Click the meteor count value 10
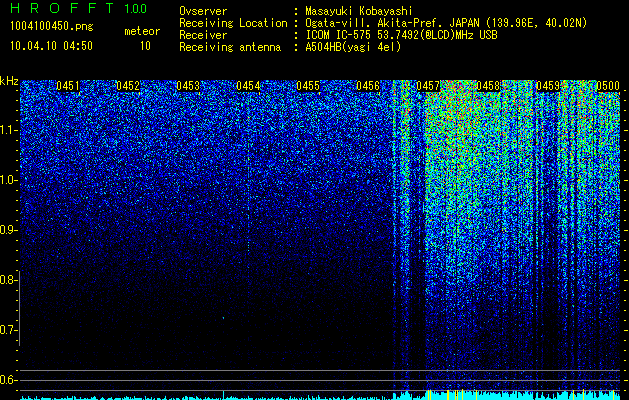629x400 pixels. coord(145,46)
